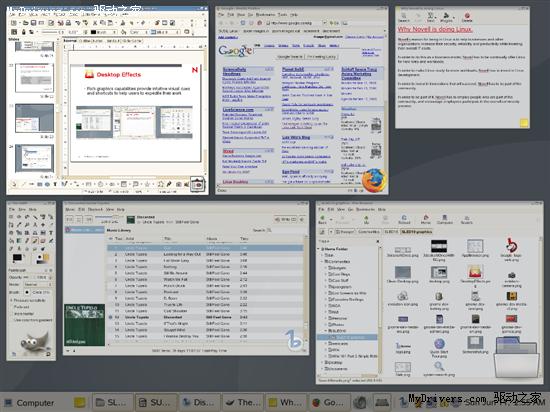Select the grey desktop slide thumbnail above slide 24
This screenshot has width=550, height=412.
tap(34, 118)
